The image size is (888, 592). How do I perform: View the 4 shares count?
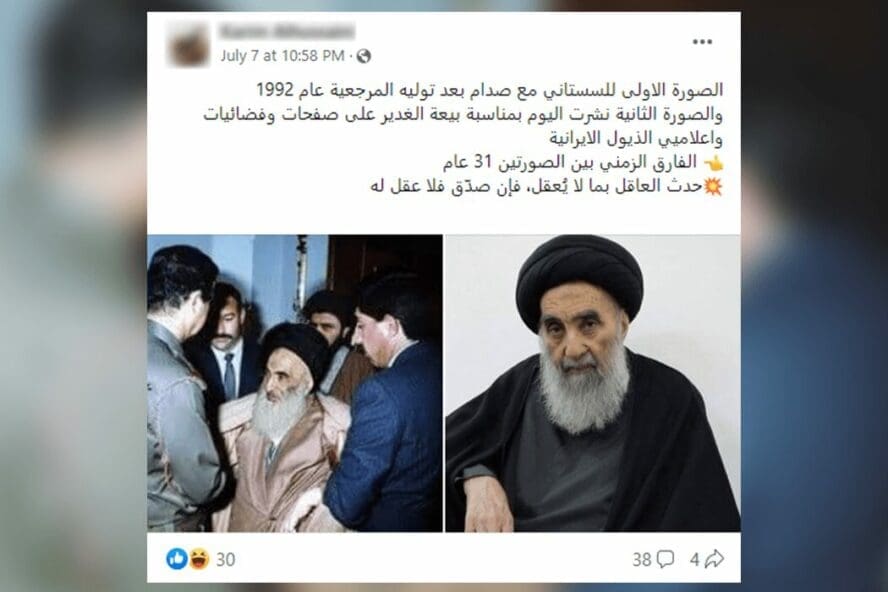click(x=695, y=560)
